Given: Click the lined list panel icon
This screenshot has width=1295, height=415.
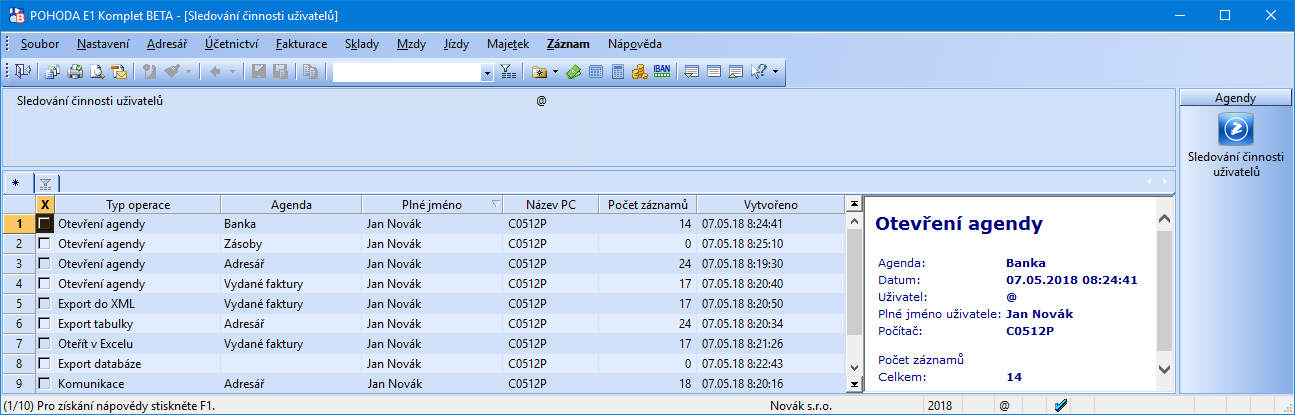Looking at the screenshot, I should (714, 72).
